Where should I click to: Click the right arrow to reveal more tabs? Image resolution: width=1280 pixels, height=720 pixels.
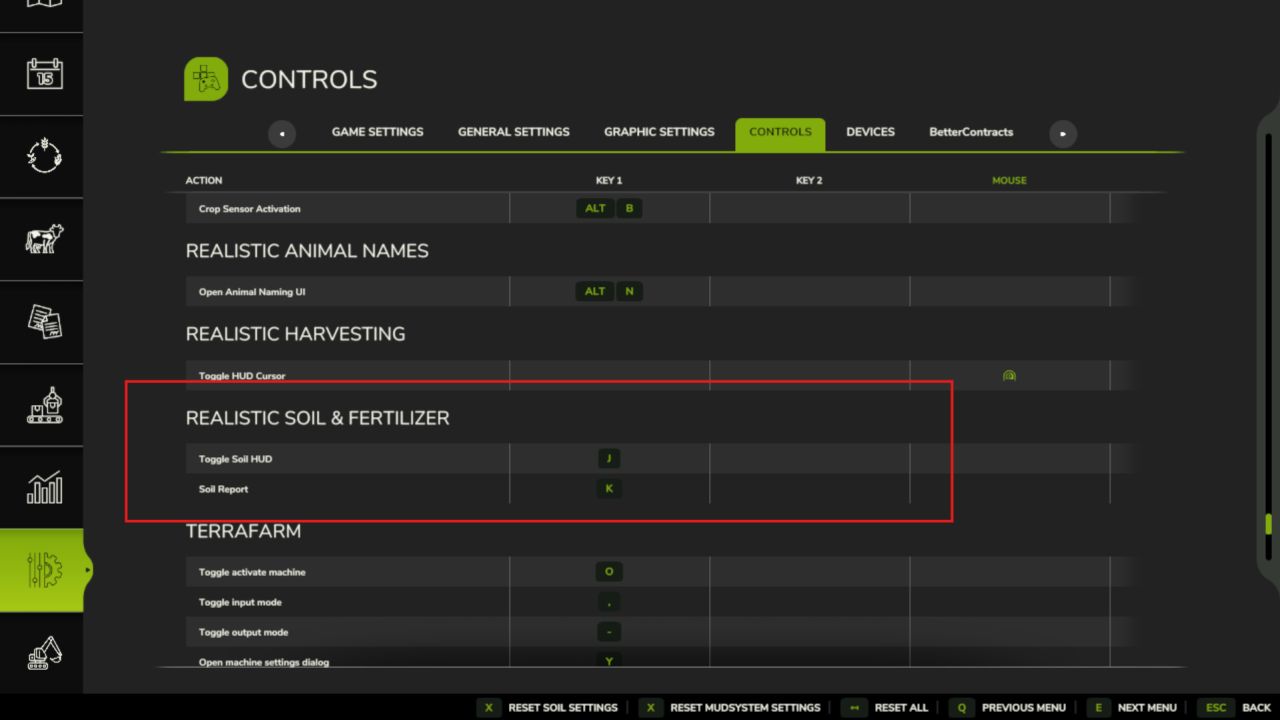pos(1063,133)
